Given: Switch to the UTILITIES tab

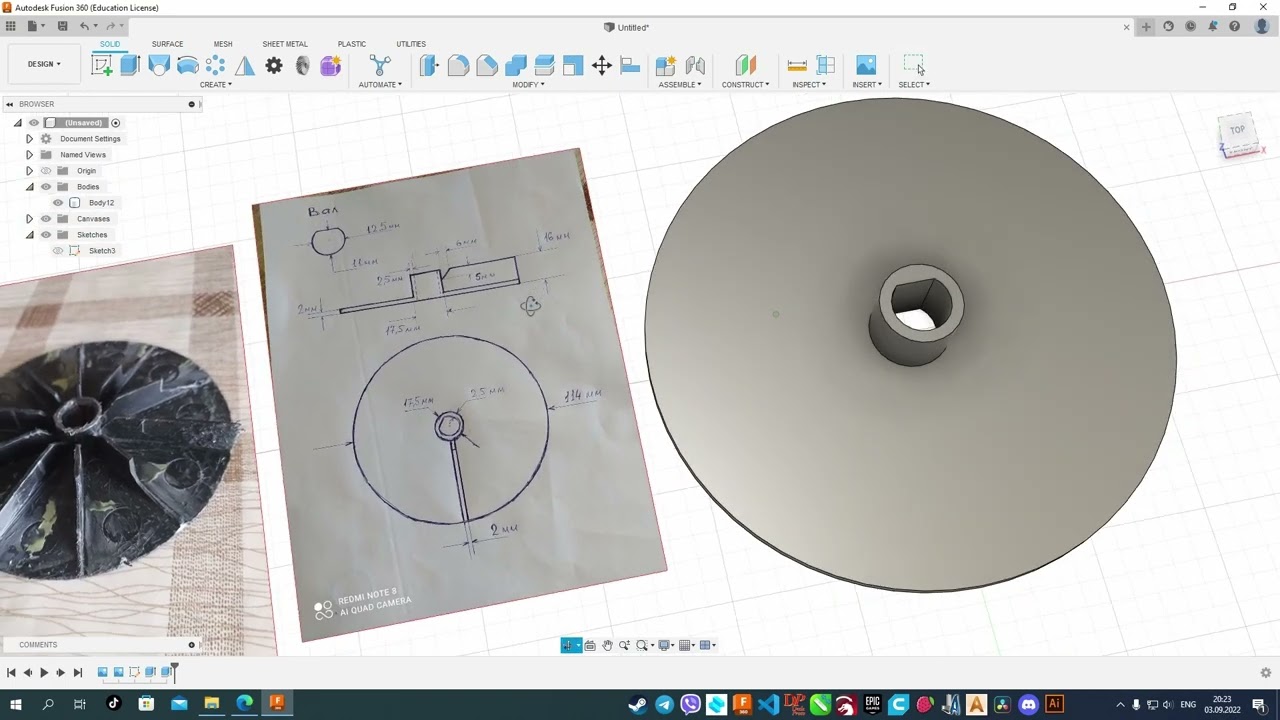Looking at the screenshot, I should 411,44.
